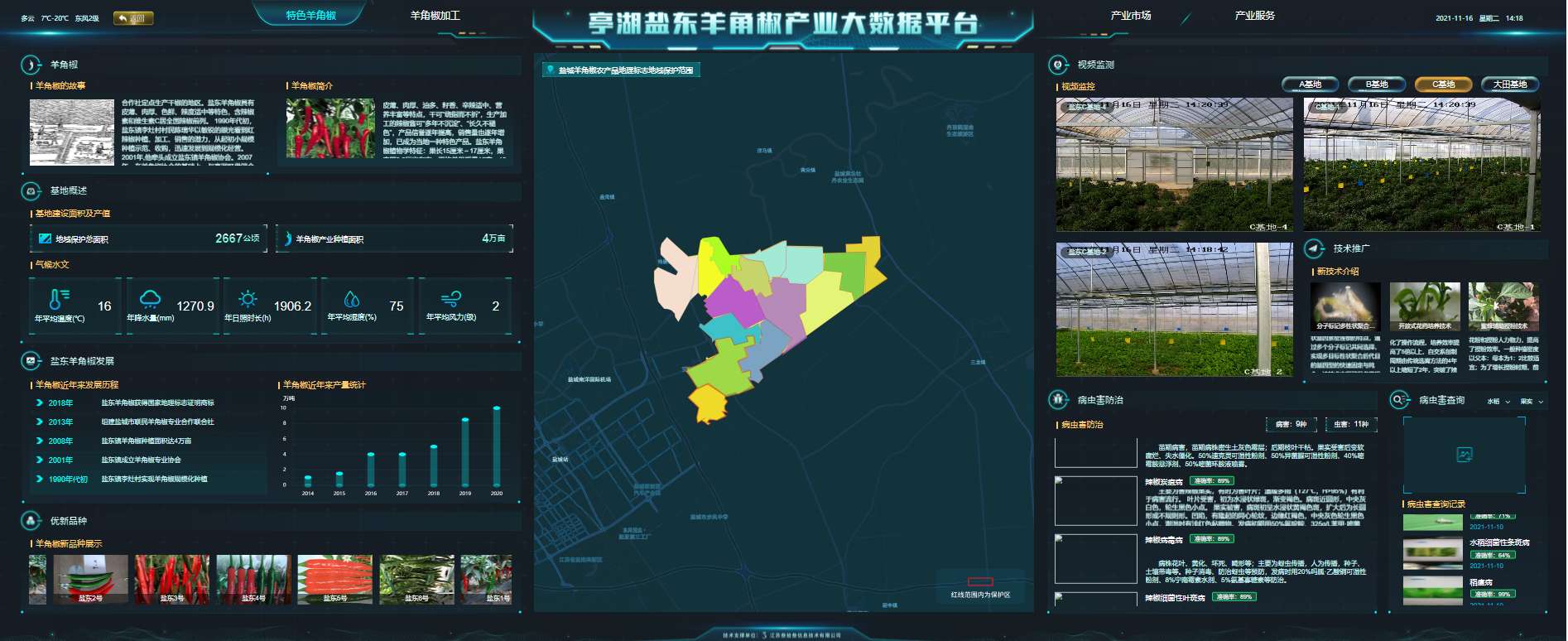Screen dimensions: 1568x641
Task: Open the 果实 plant part dropdown
Action: click(x=1532, y=402)
